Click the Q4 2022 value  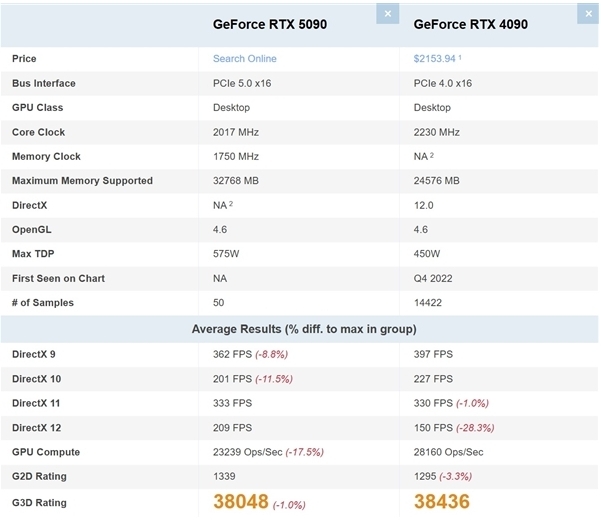(x=433, y=278)
